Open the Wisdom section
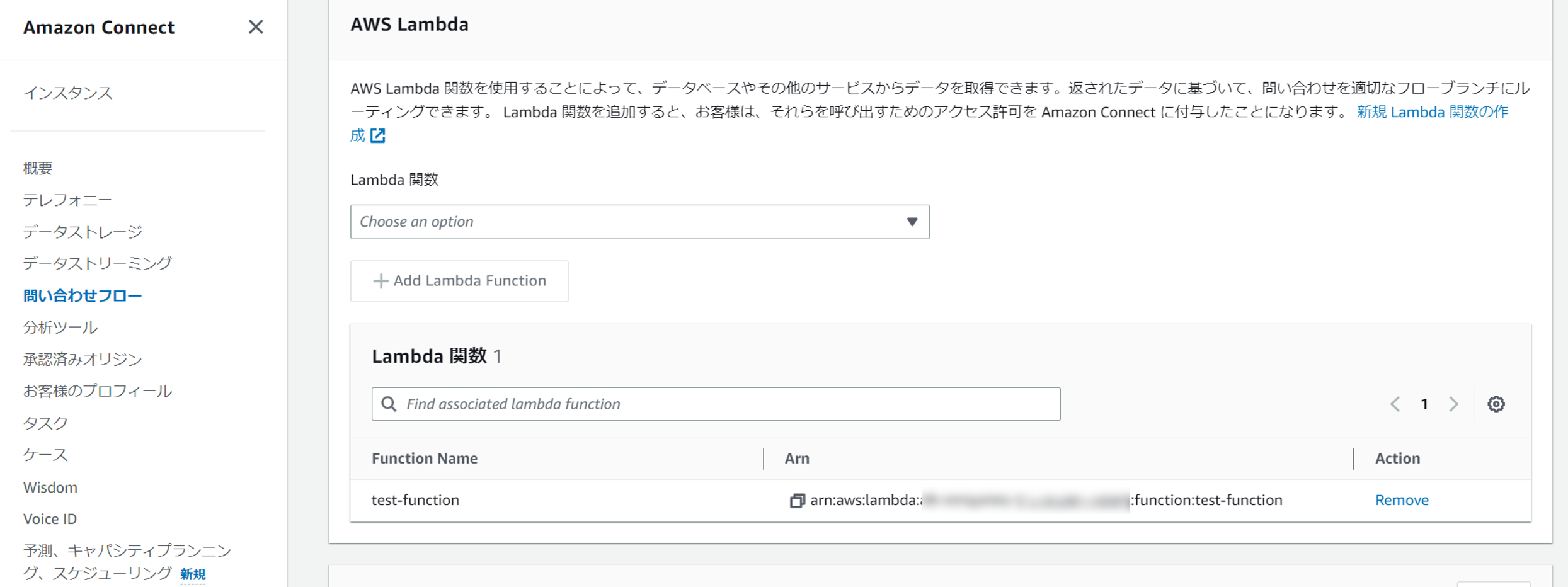Screen dimensions: 1568x587 (x=50, y=487)
